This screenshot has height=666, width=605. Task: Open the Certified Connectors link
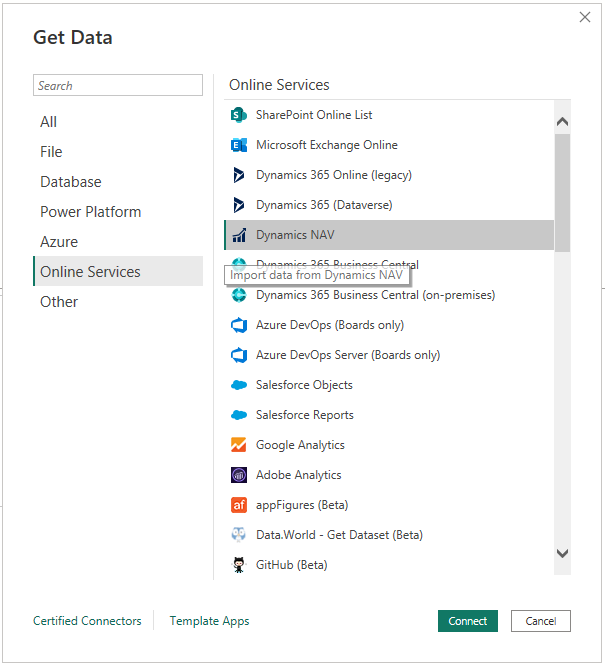87,621
